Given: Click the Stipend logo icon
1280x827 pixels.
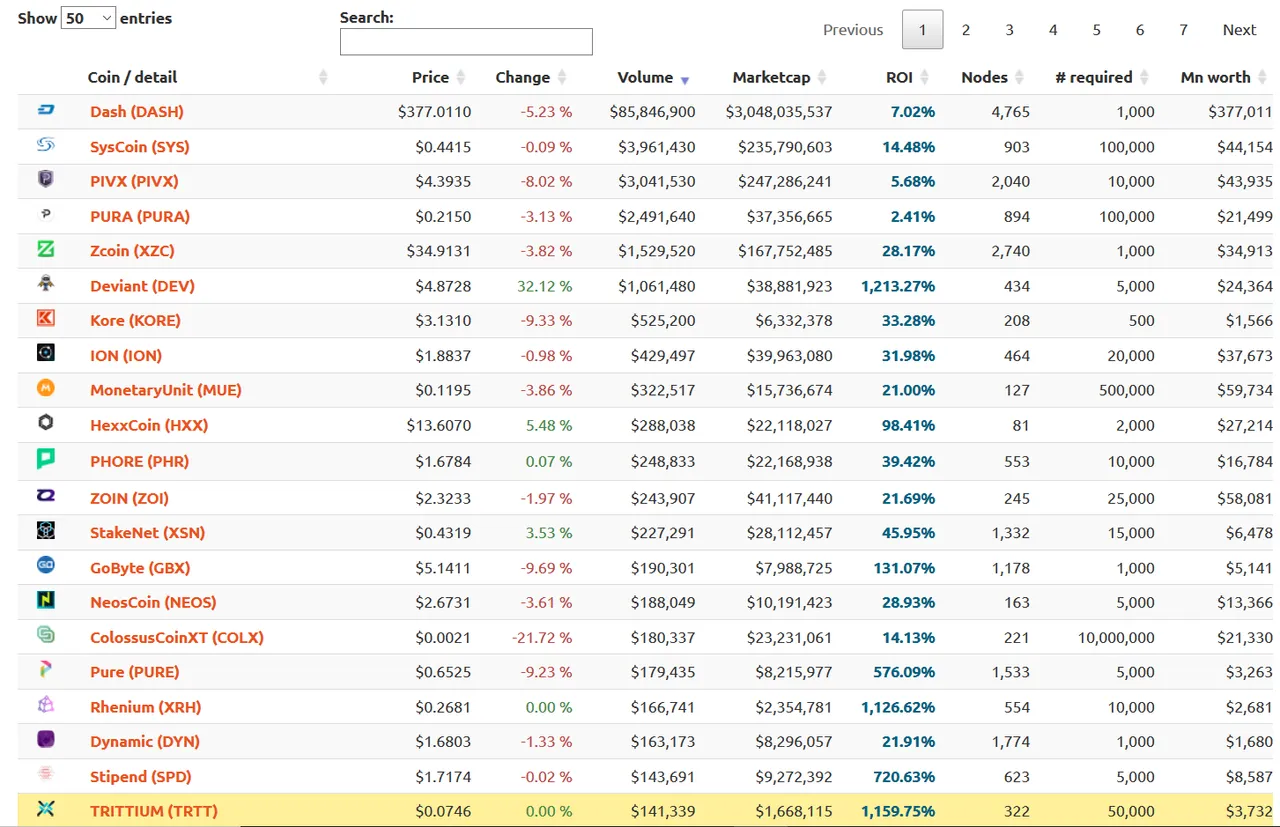Looking at the screenshot, I should point(45,773).
